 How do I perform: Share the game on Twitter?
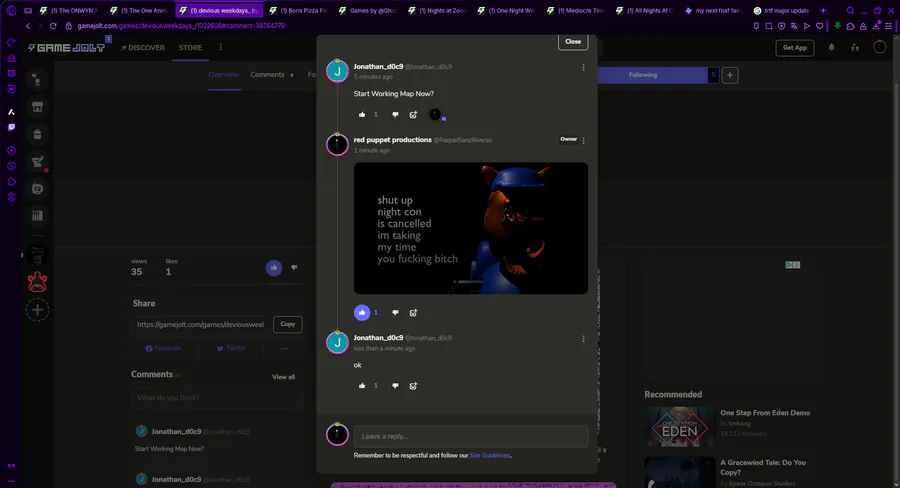click(231, 348)
